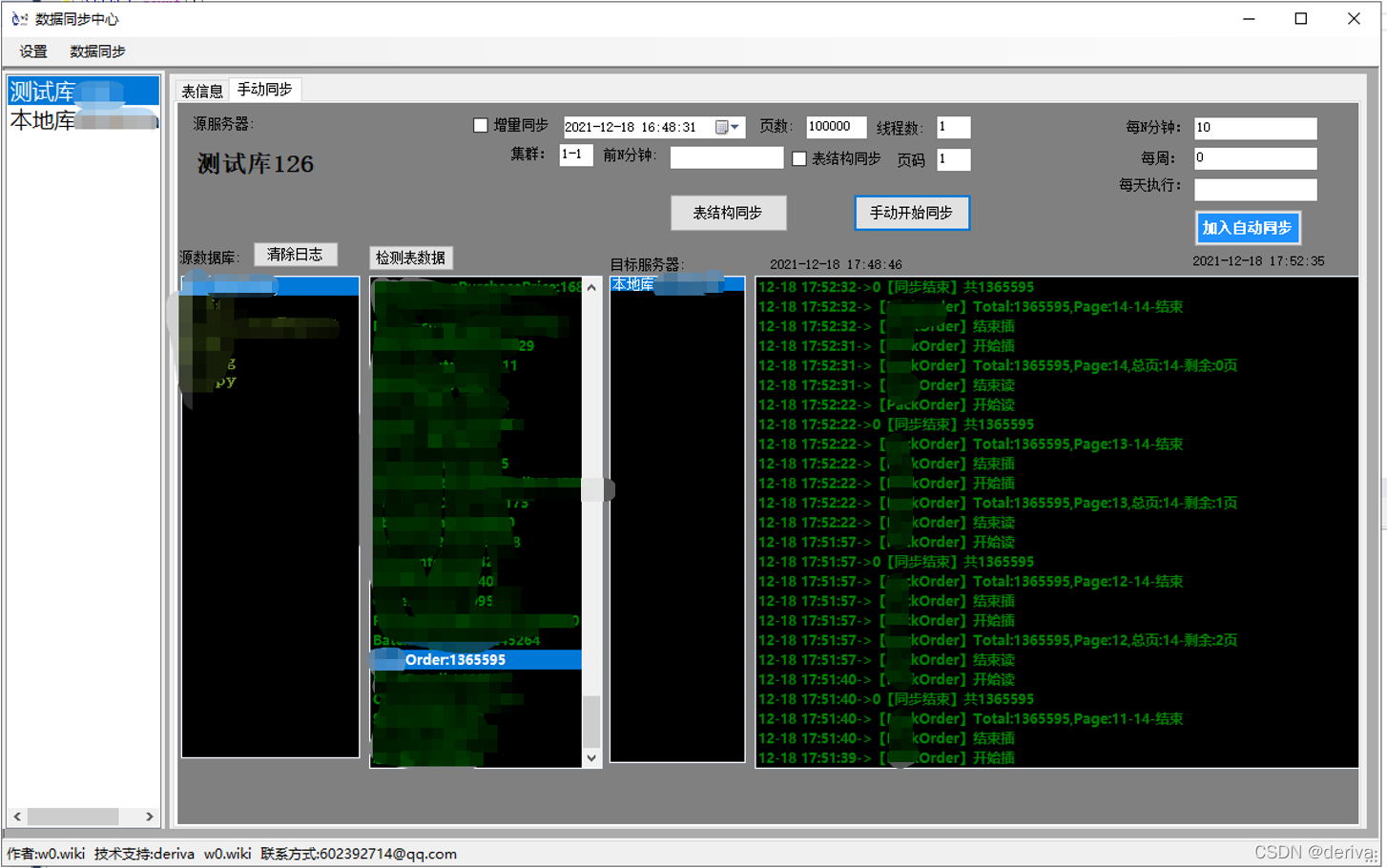Image resolution: width=1387 pixels, height=868 pixels.
Task: Select the highlighted Order:1365595 table row
Action: [476, 660]
